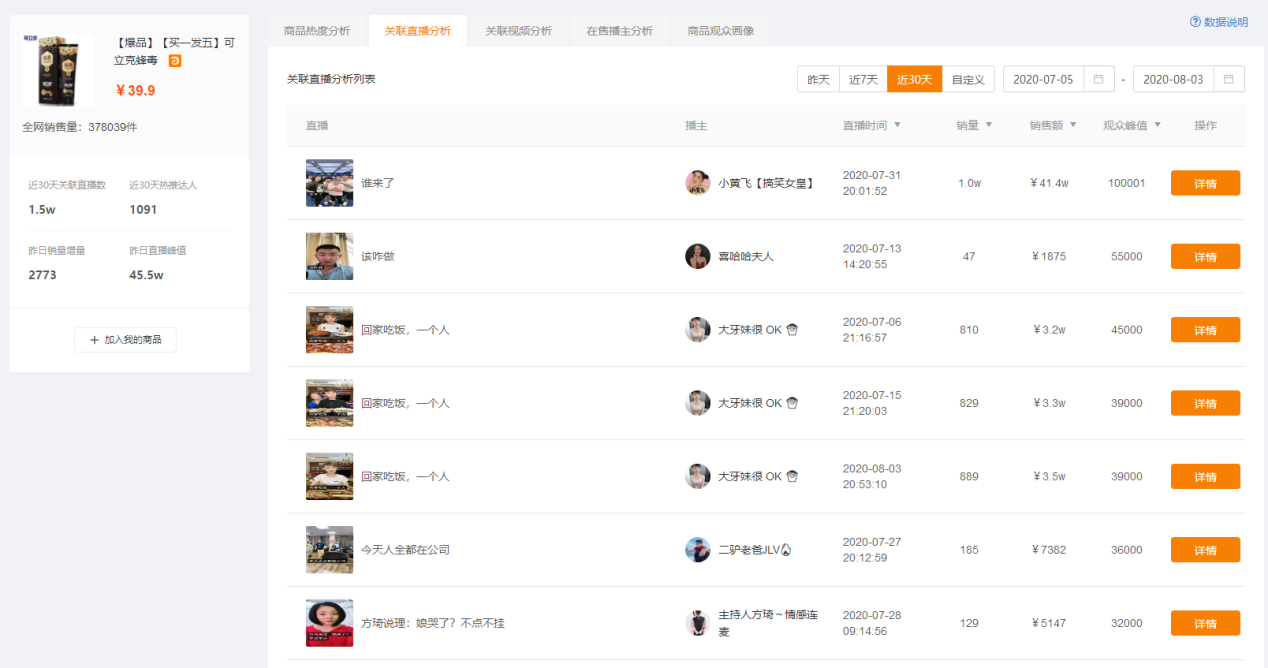The height and width of the screenshot is (668, 1268).
Task: Click the 近30天热推达人 value 1091
Action: click(x=143, y=209)
